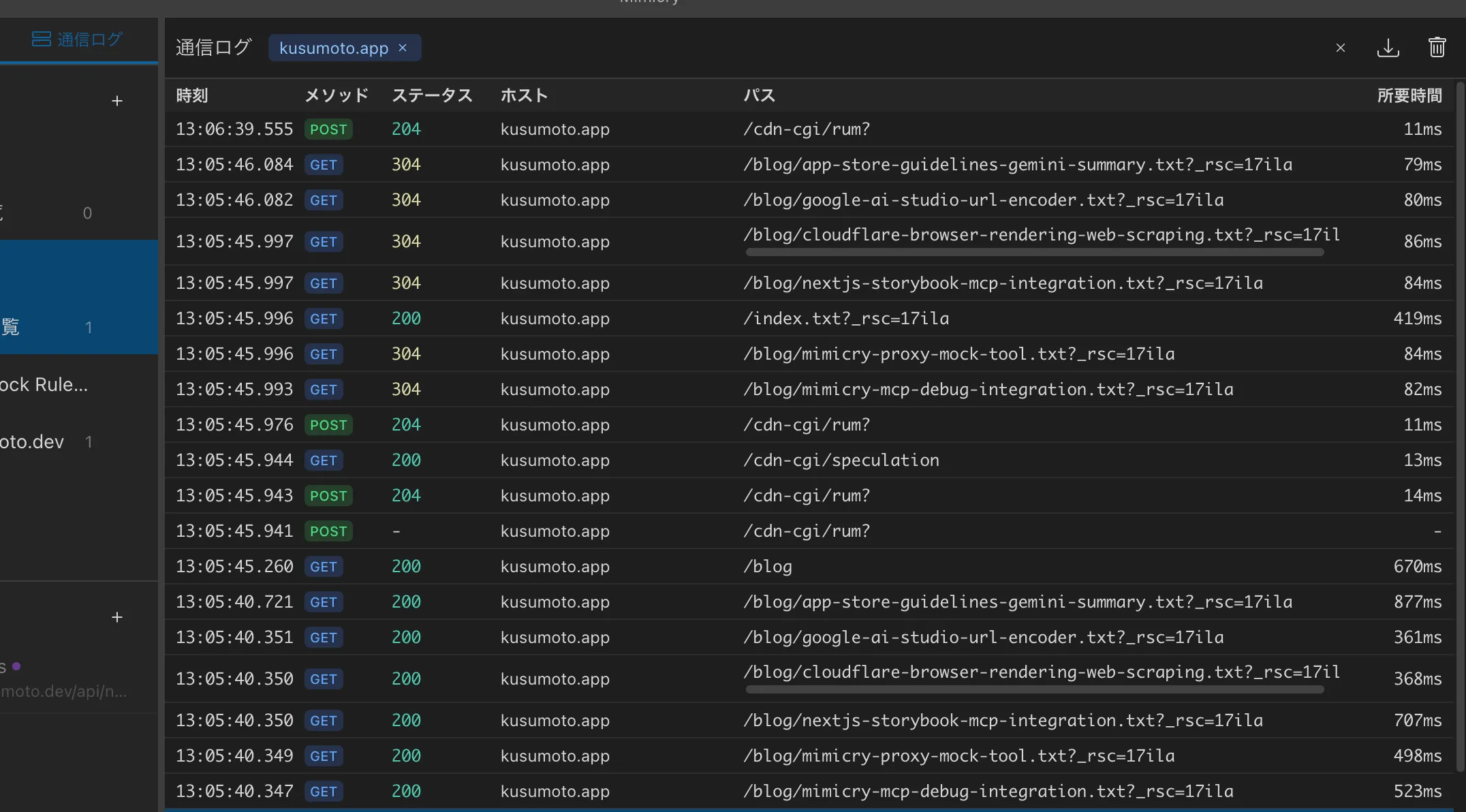Image resolution: width=1466 pixels, height=812 pixels.
Task: Select the highlighted sidebar item with count 1
Action: point(79,297)
